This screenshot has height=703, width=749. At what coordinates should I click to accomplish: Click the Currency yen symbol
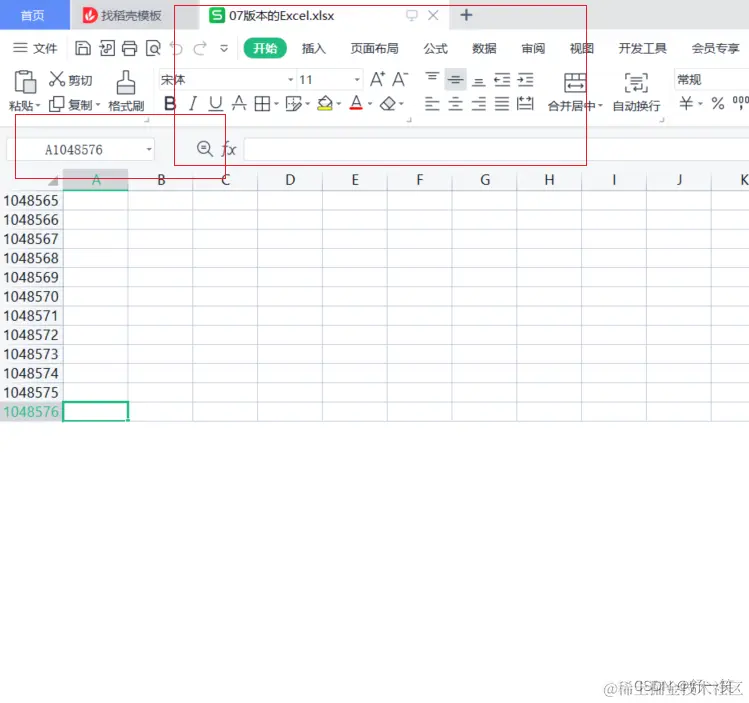(686, 103)
